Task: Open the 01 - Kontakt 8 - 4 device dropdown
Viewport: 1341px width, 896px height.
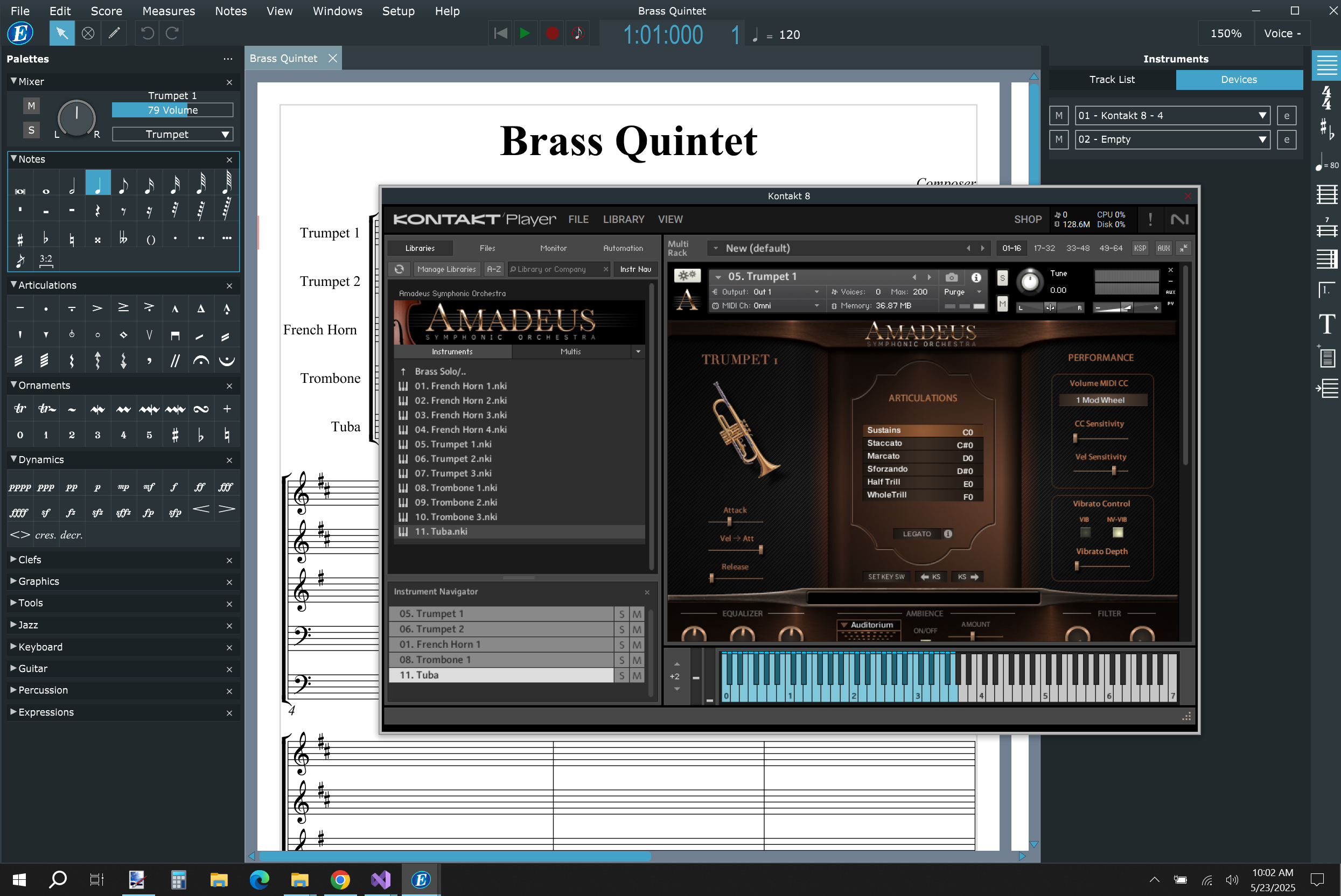Action: 1172,115
